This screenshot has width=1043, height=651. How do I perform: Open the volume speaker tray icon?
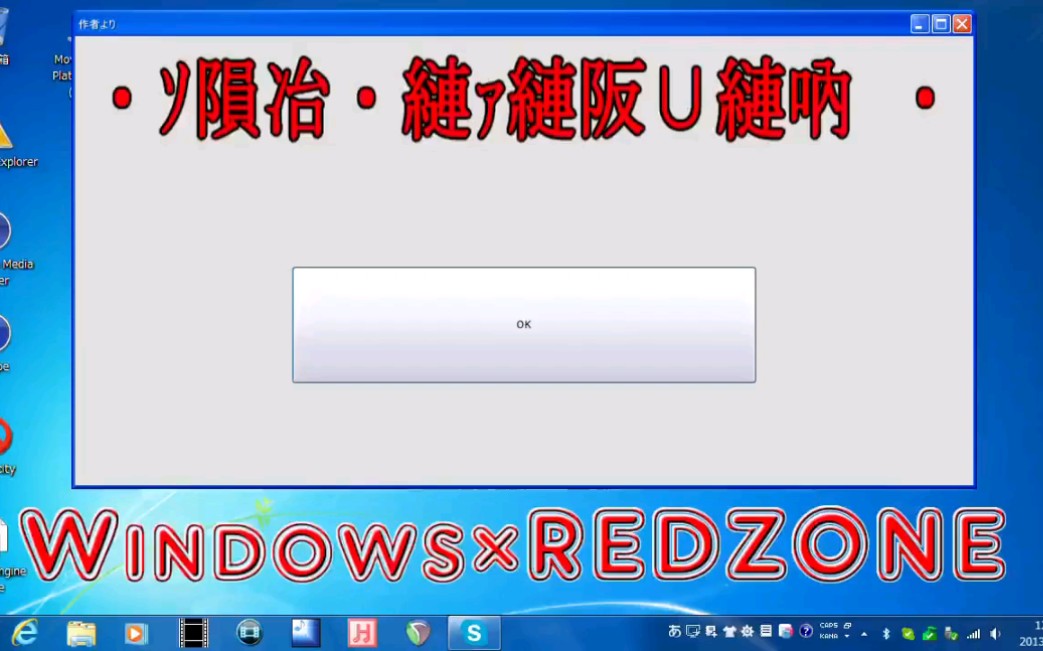click(x=995, y=634)
